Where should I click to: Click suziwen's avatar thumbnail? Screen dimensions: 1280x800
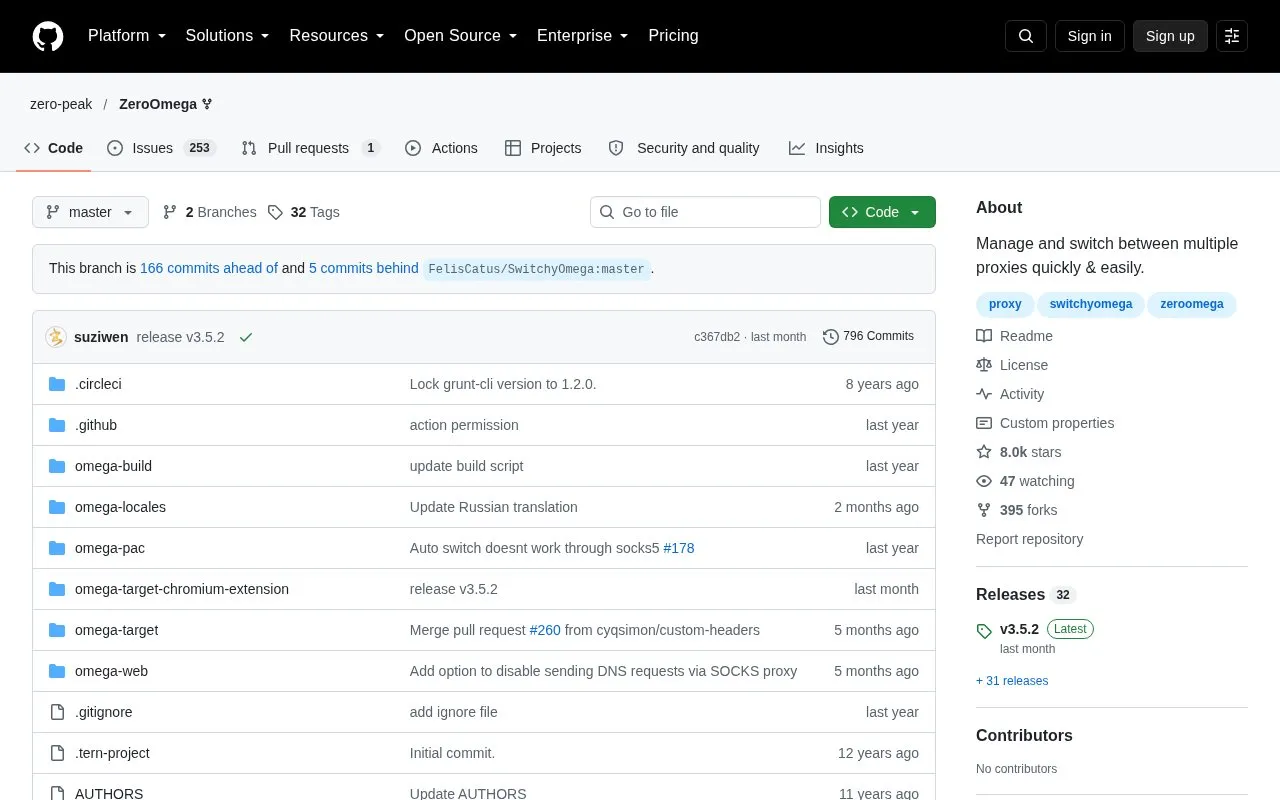click(56, 337)
